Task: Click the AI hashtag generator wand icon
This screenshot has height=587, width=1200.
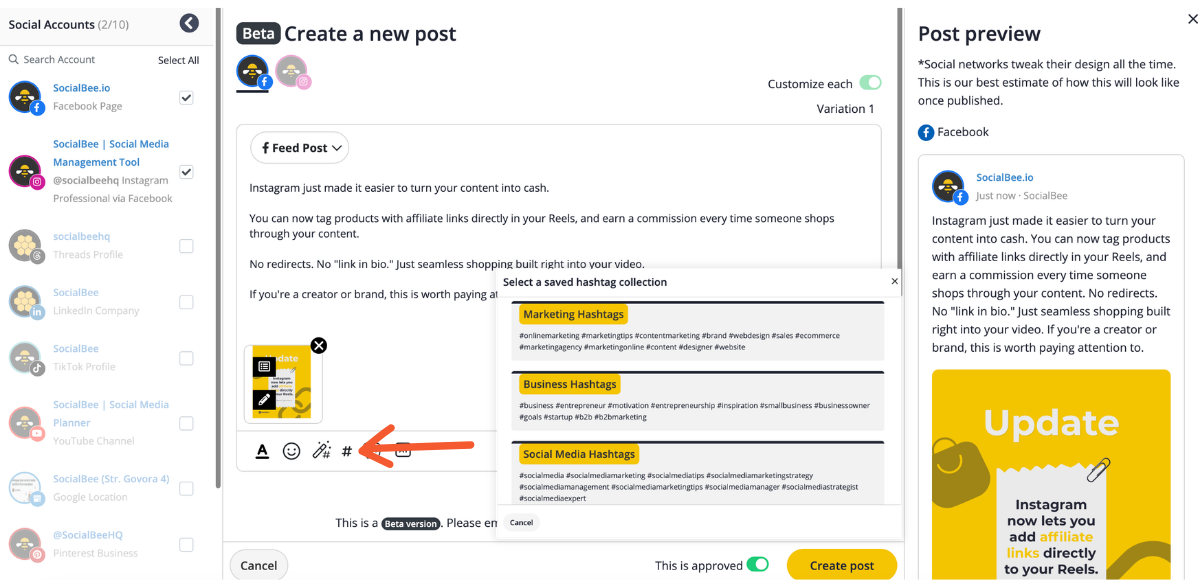Action: (x=321, y=451)
